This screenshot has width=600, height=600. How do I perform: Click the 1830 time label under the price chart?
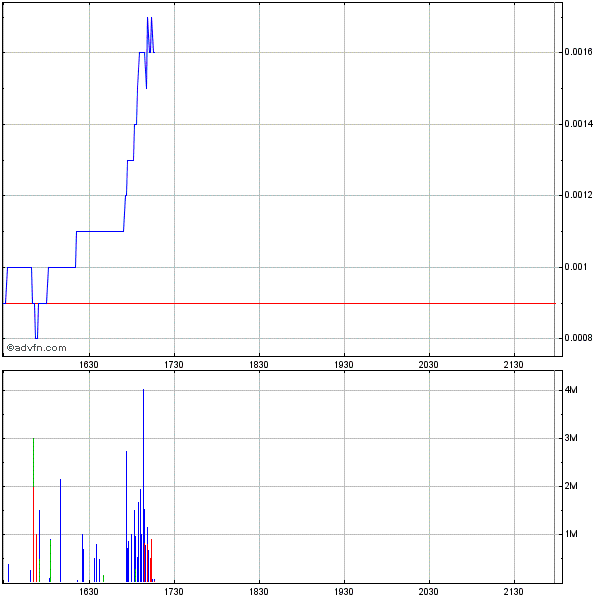click(259, 365)
